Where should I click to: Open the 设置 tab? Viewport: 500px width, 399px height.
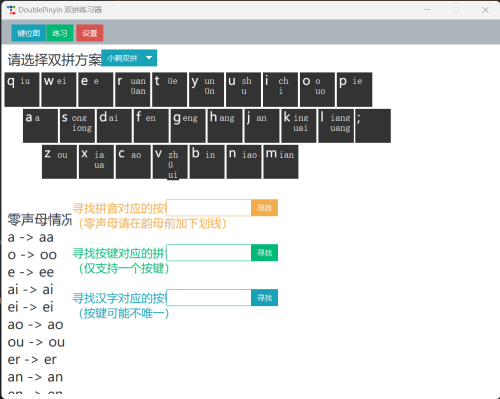89,33
